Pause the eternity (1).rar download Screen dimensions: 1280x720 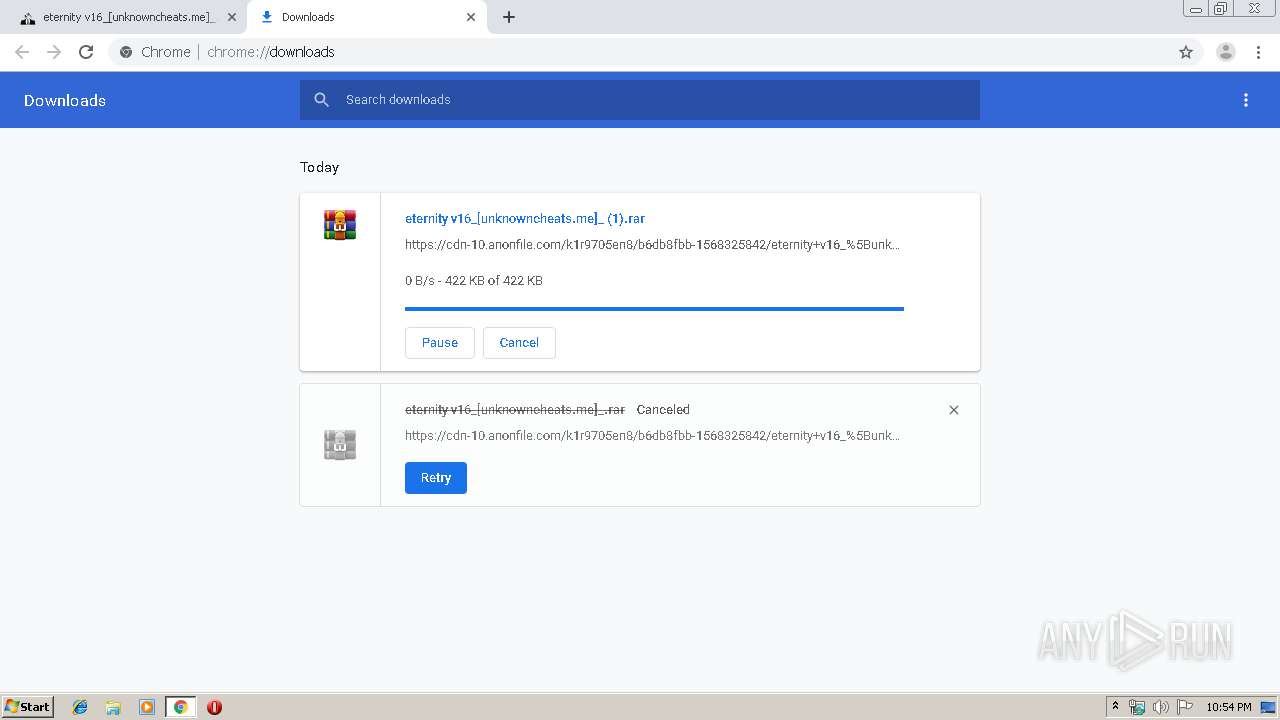point(440,343)
